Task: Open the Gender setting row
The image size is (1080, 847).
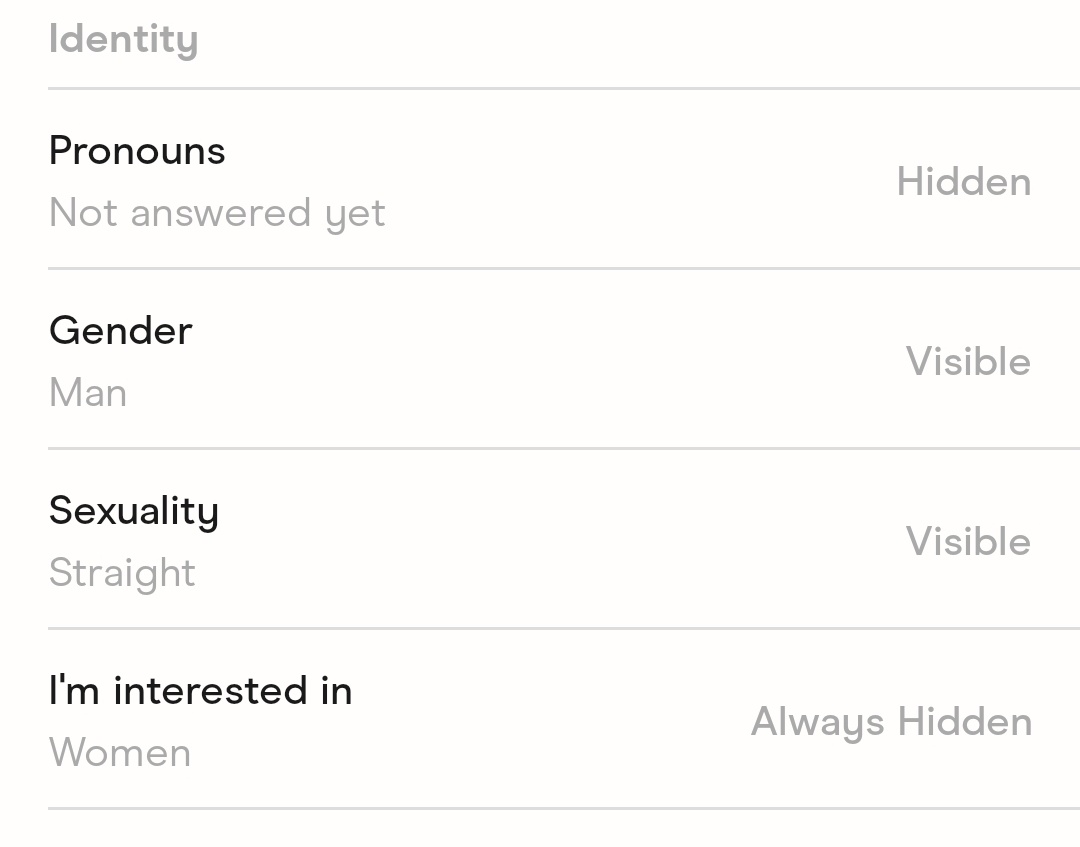Action: tap(540, 361)
